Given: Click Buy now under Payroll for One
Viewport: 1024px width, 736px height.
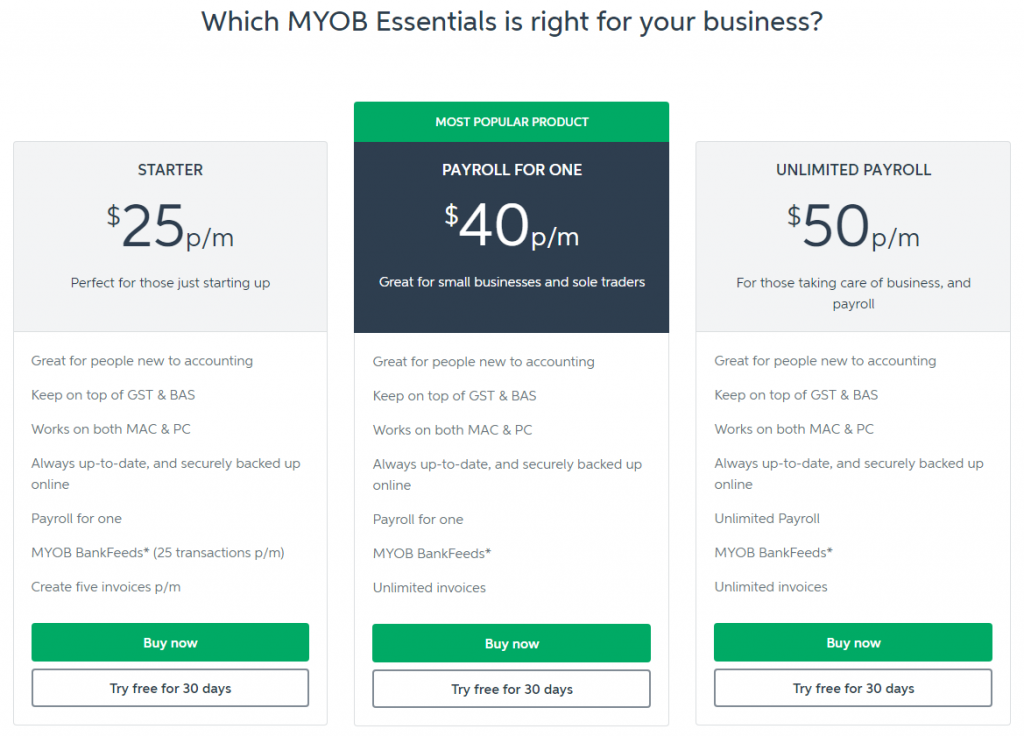Looking at the screenshot, I should (511, 643).
